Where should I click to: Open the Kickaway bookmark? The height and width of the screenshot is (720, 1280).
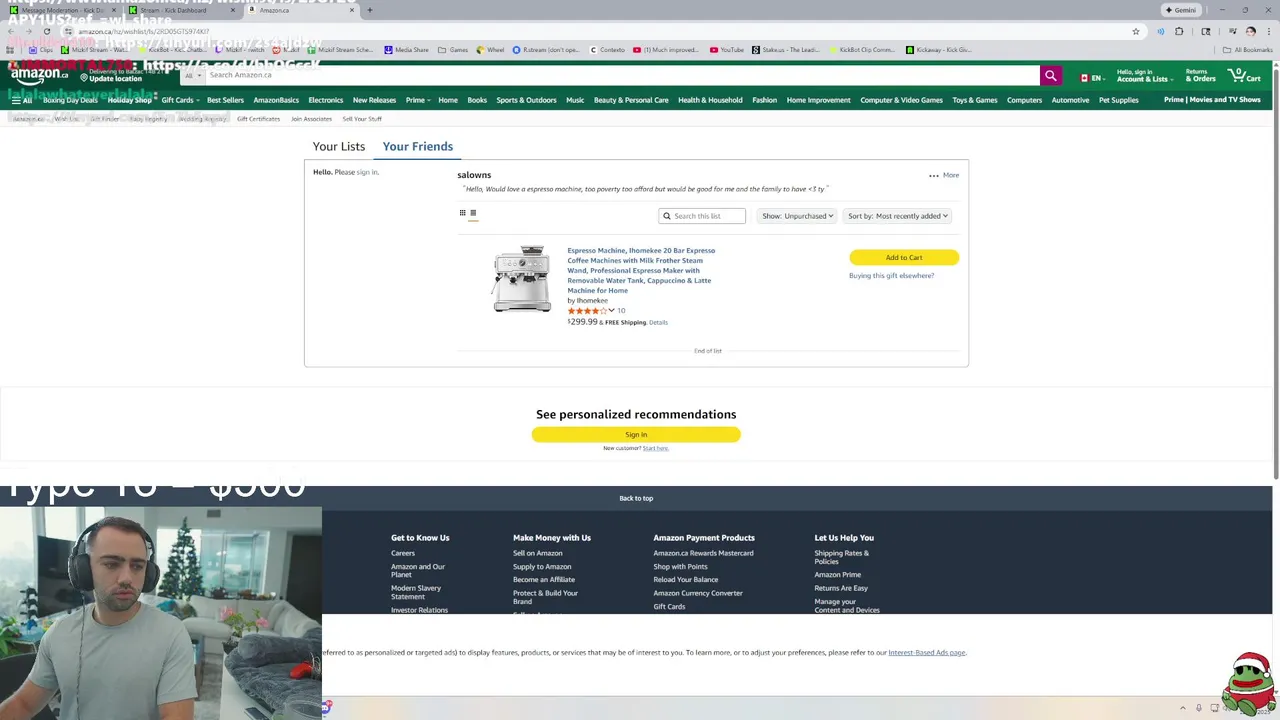pyautogui.click(x=939, y=50)
